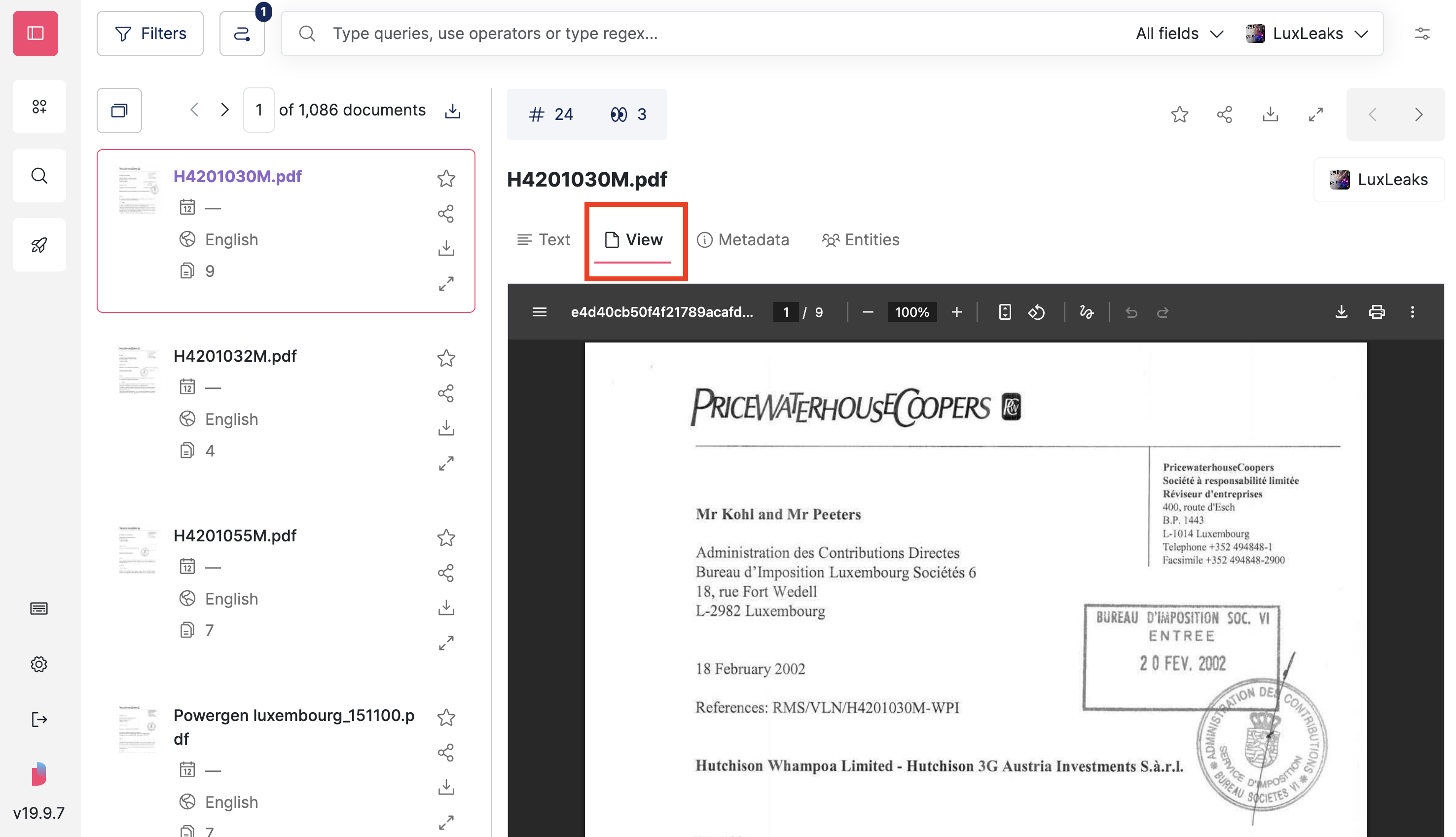Click the # 24 tags counter

tap(550, 114)
